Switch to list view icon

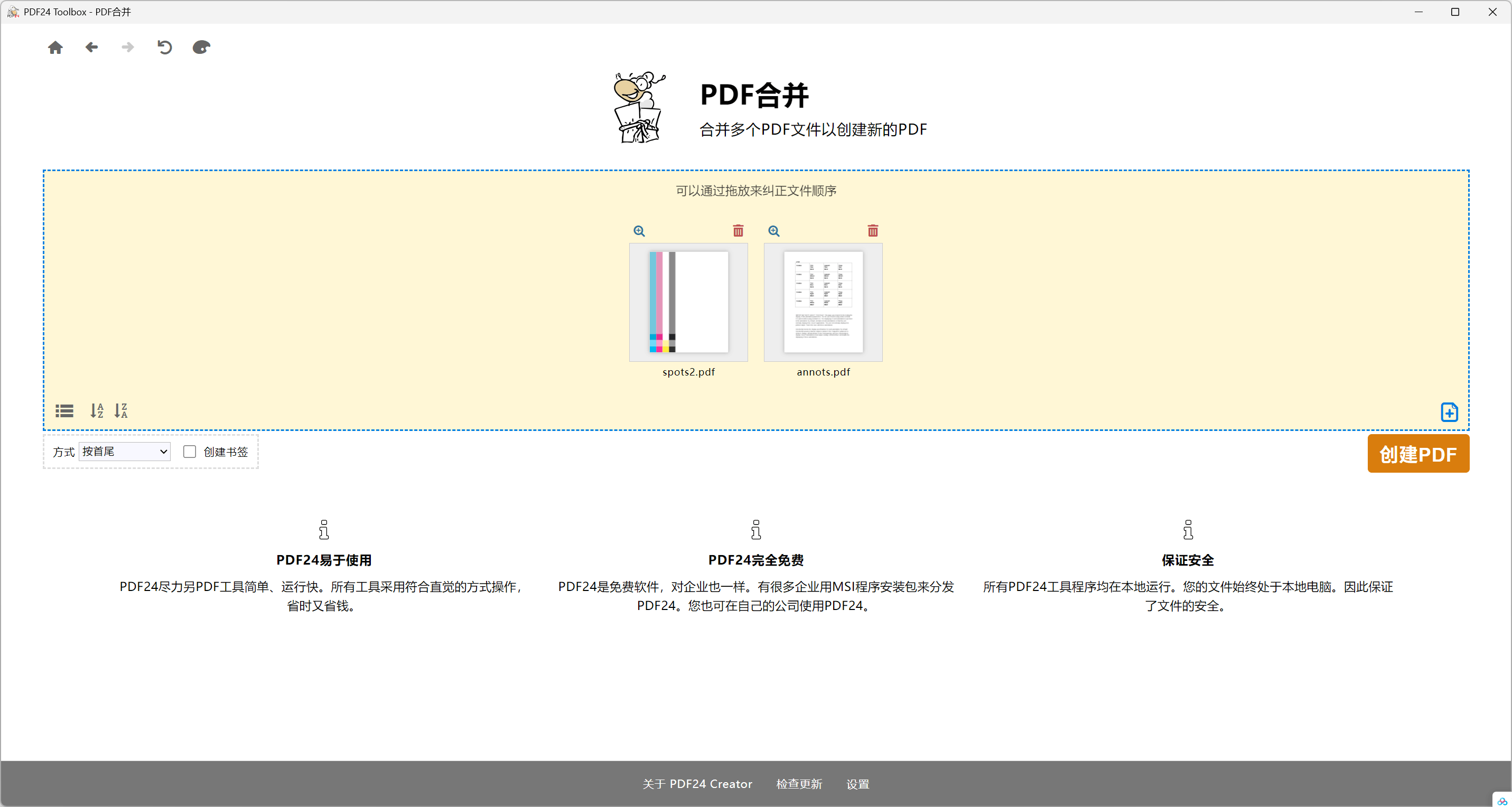64,411
